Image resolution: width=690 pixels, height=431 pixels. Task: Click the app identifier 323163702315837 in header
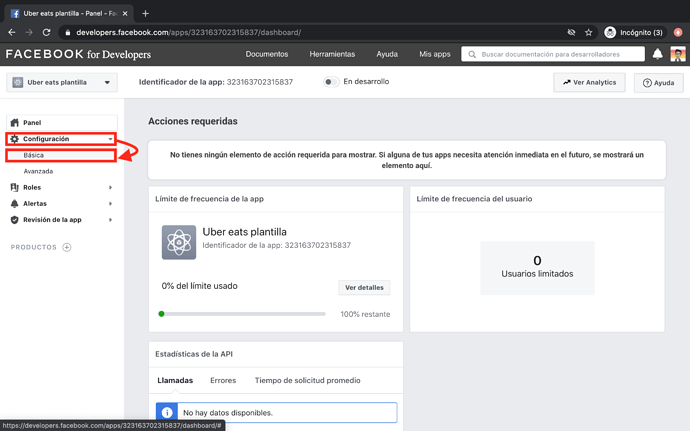(x=260, y=82)
